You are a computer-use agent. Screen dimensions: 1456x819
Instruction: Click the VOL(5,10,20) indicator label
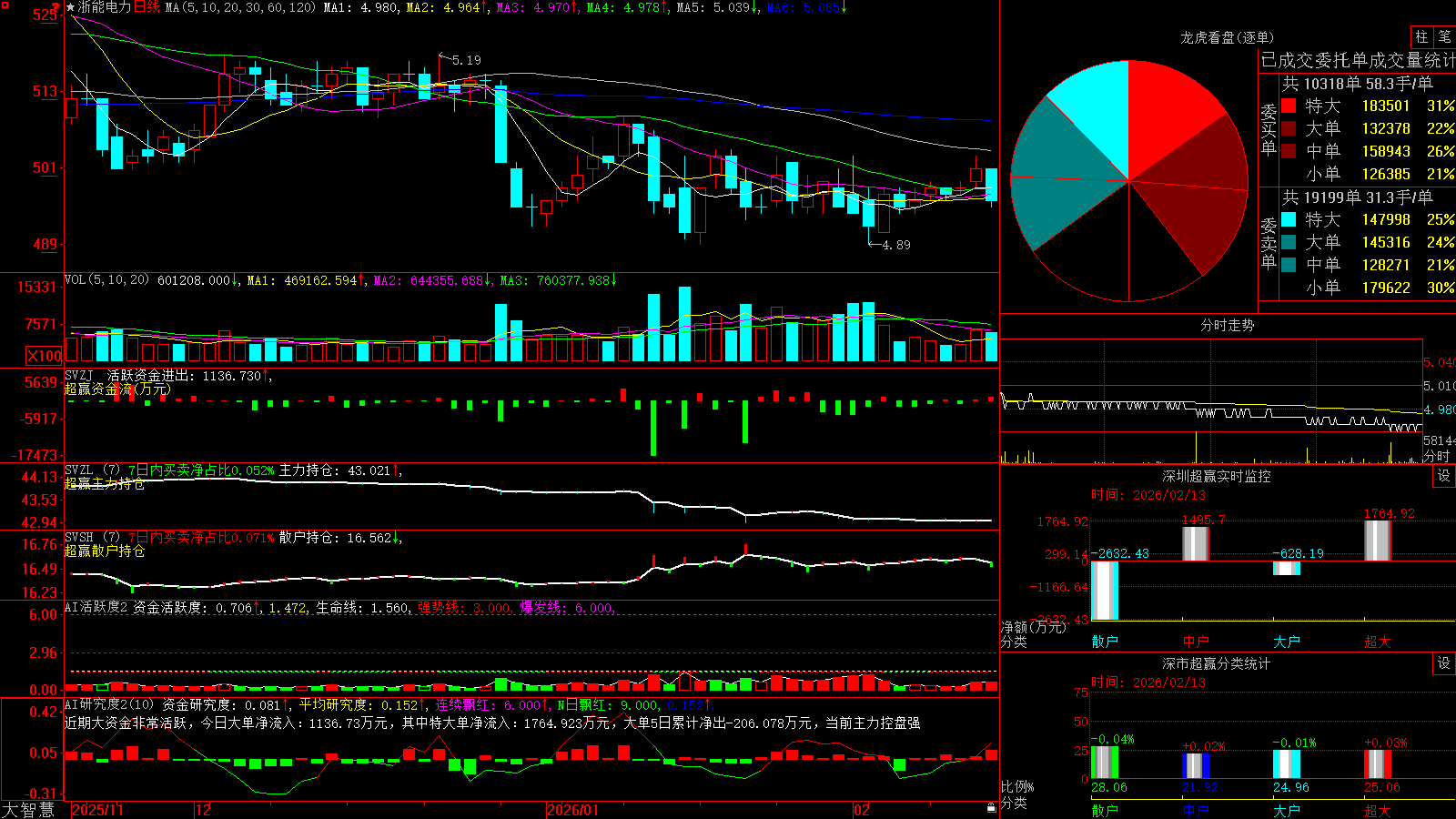point(106,279)
